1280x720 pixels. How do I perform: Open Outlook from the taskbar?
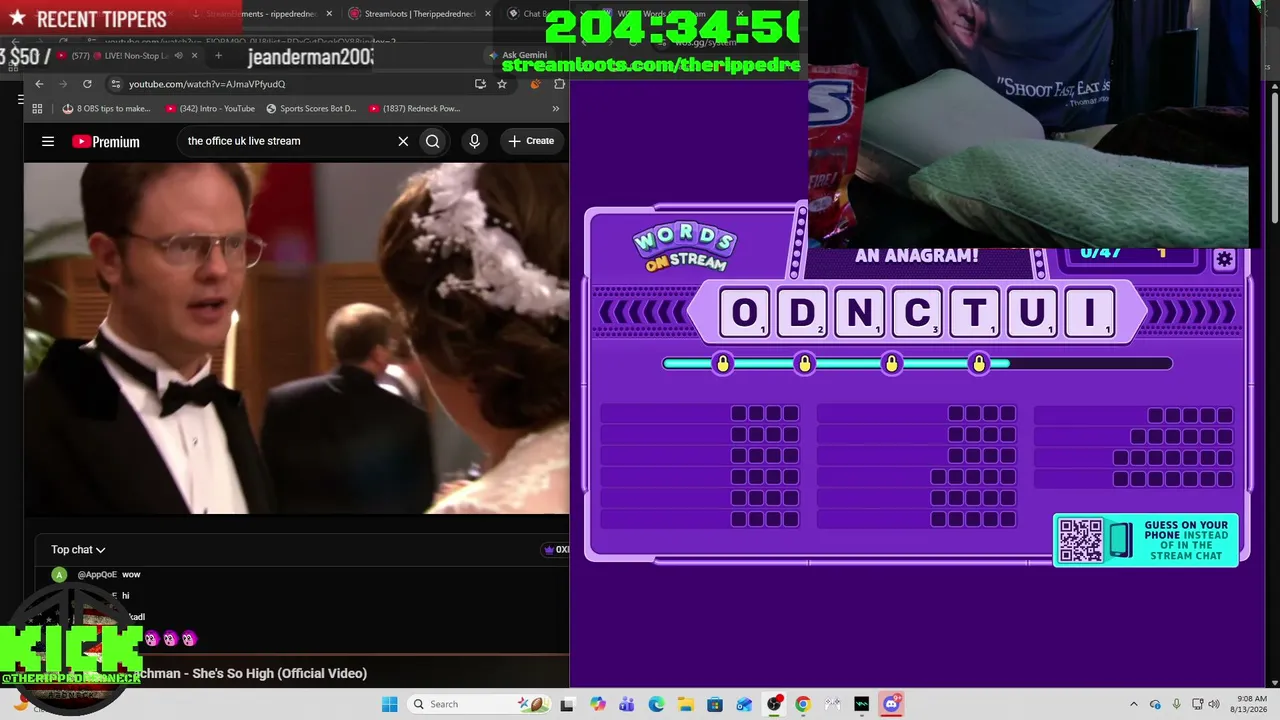(x=744, y=704)
